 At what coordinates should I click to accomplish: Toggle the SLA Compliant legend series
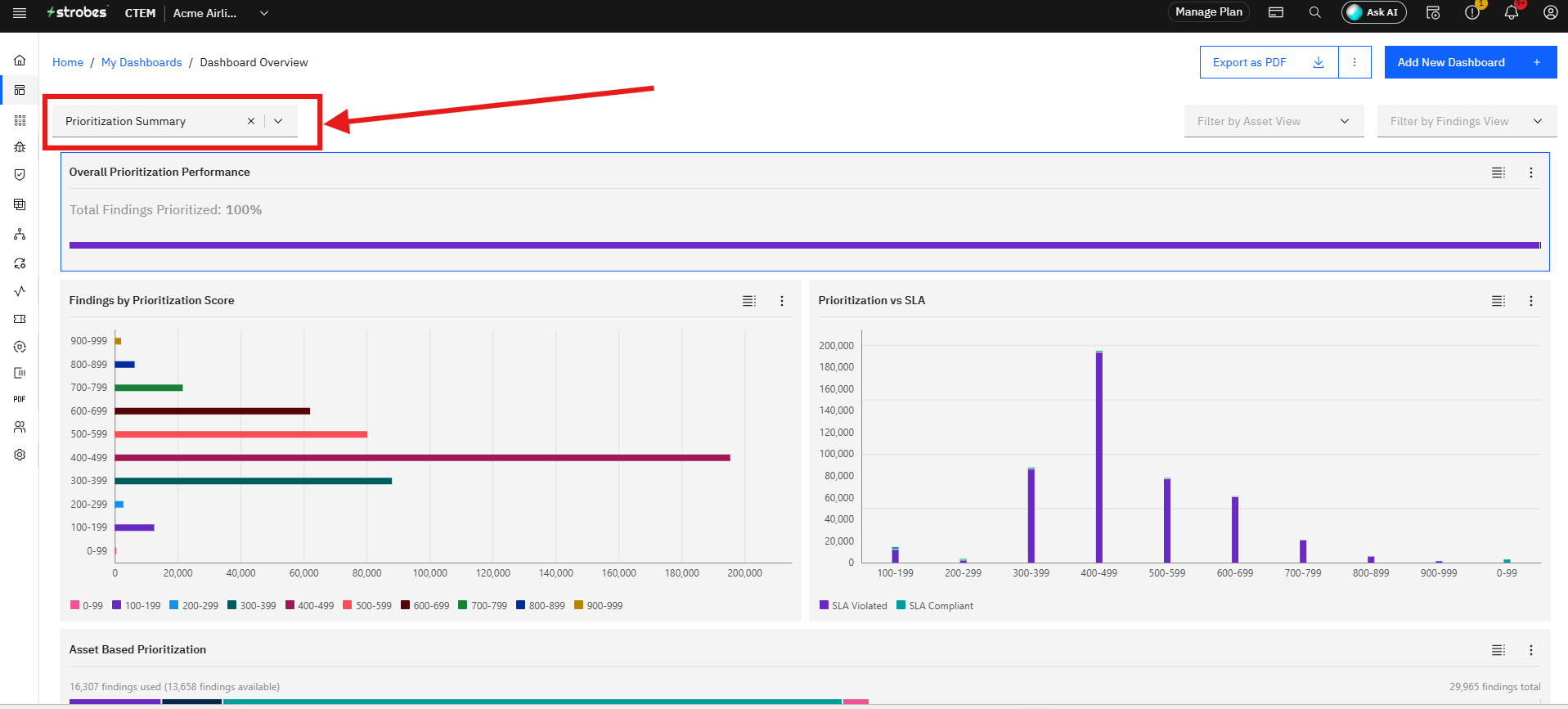(x=935, y=606)
